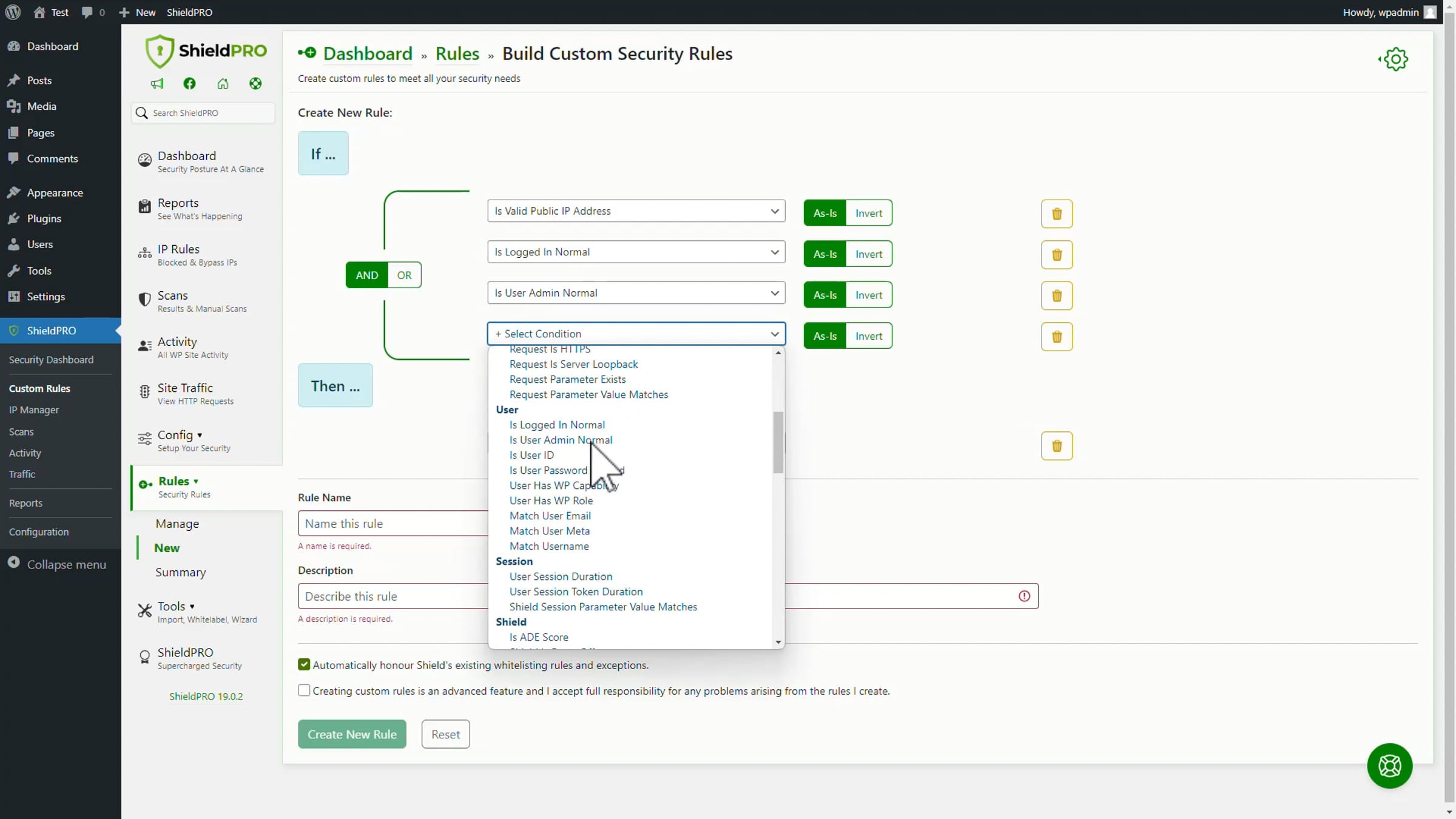This screenshot has height=819, width=1456.
Task: Click the Facebook icon under ShieldPRO logo
Action: coord(189,84)
